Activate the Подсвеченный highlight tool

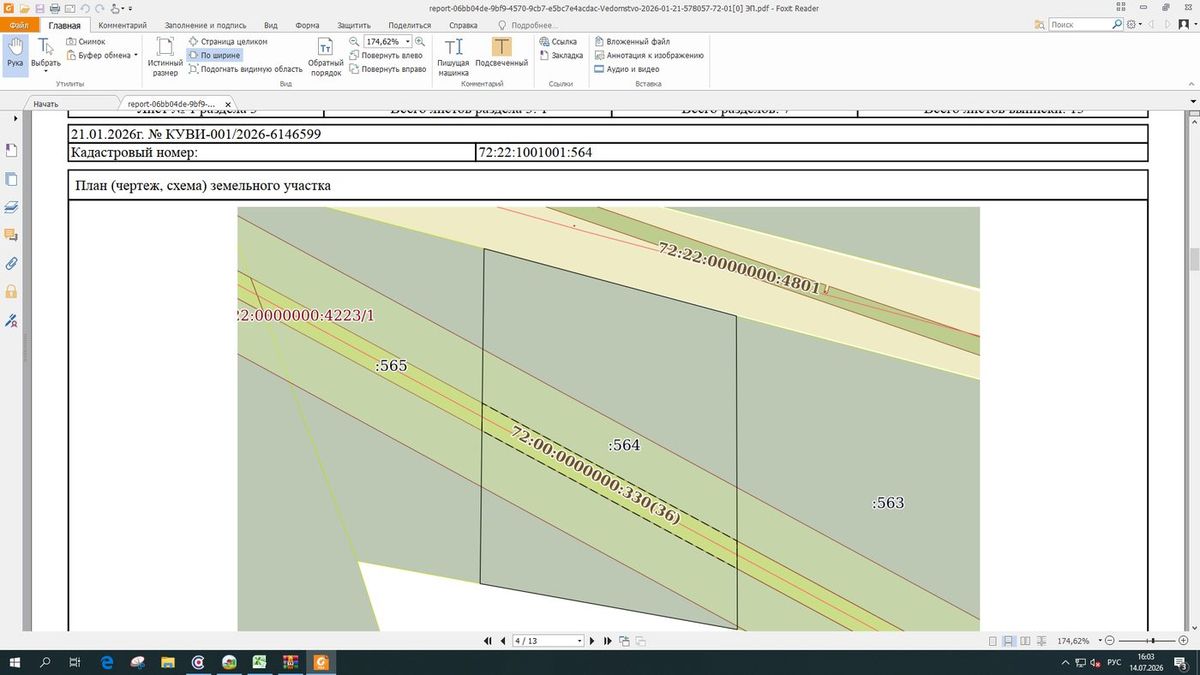tap(501, 54)
